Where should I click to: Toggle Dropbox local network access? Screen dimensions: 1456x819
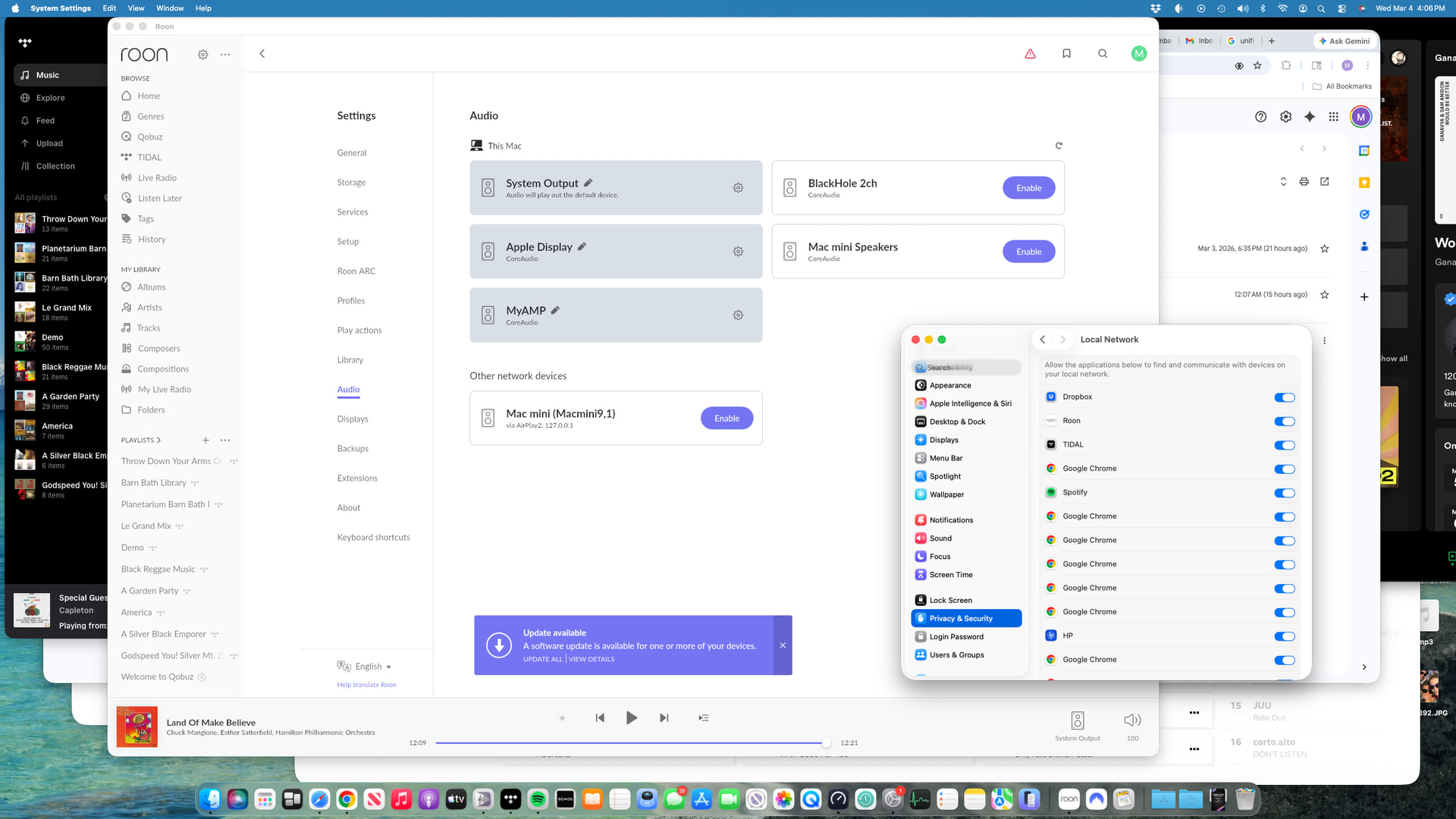coord(1284,397)
